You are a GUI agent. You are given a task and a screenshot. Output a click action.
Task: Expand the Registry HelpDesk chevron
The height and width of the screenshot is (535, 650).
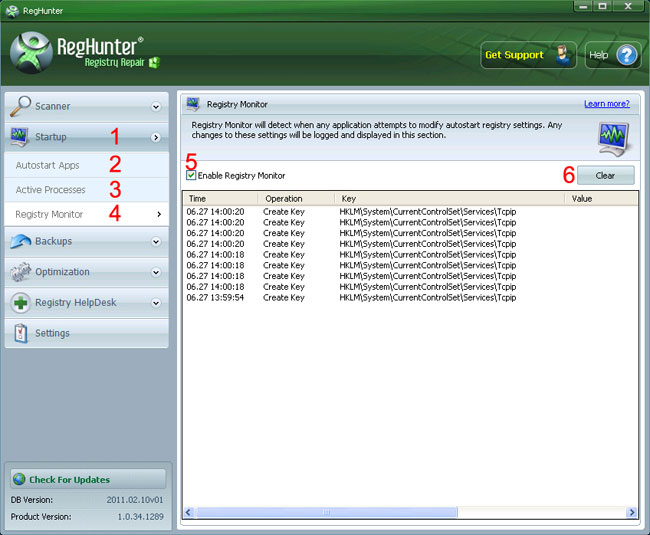point(156,303)
